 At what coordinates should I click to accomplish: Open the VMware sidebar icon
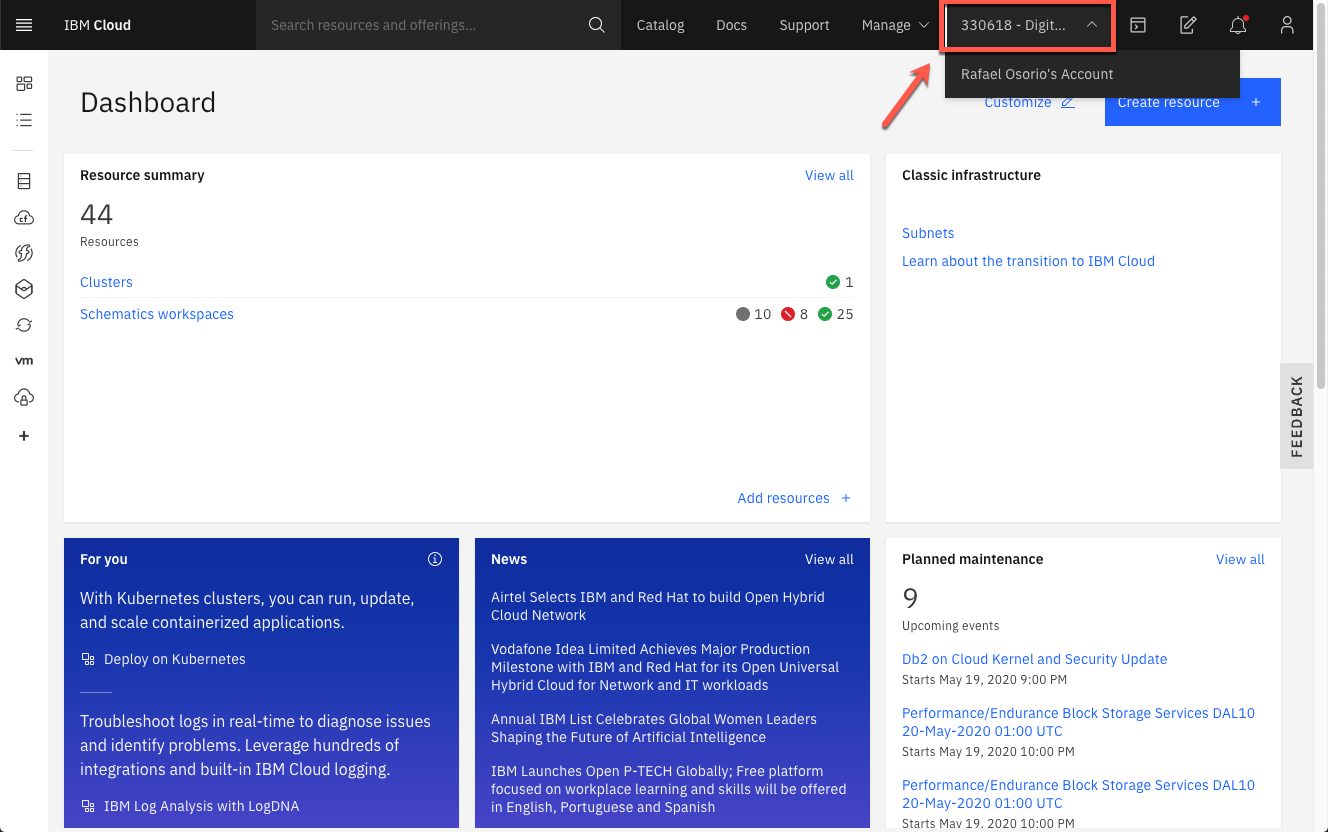[24, 361]
